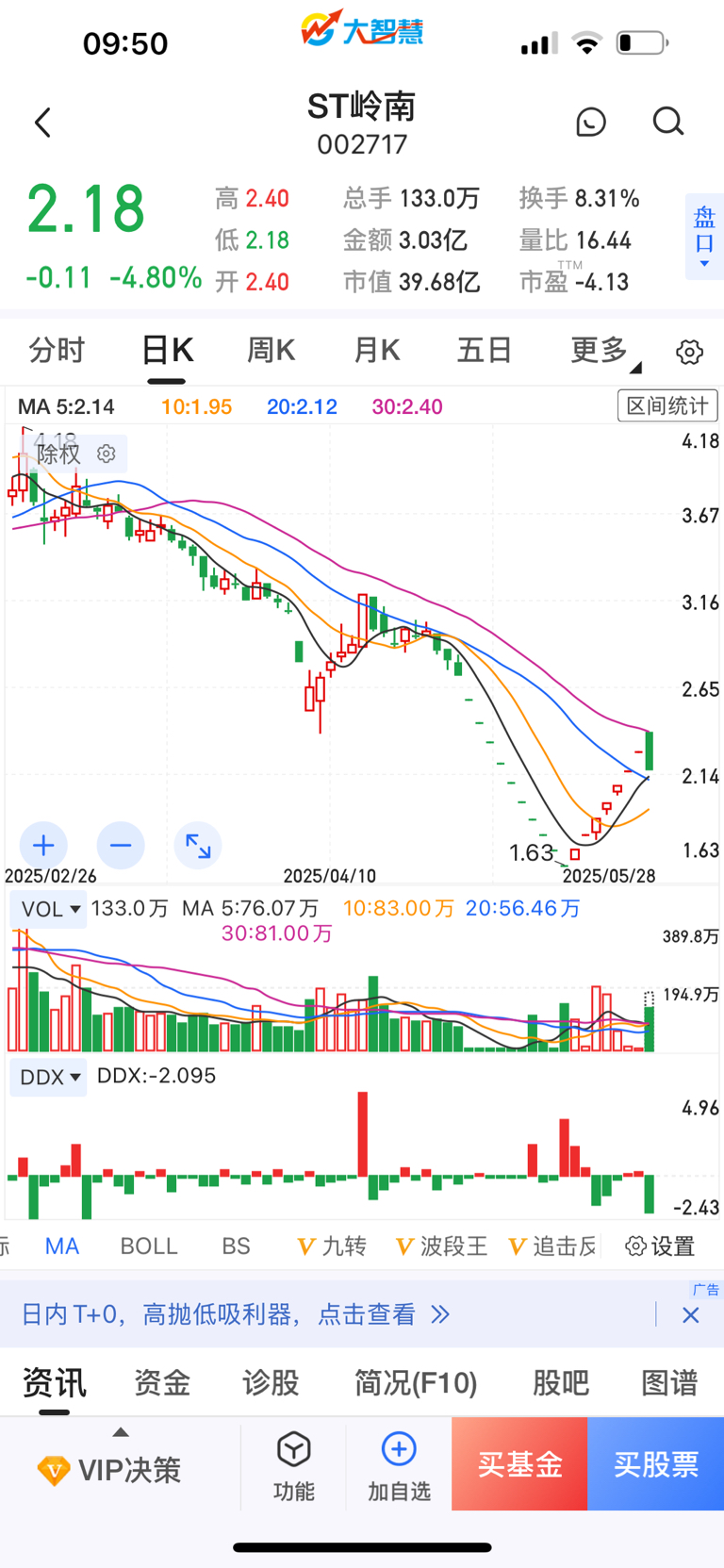Tap the 1.63 low price label
Image resolution: width=724 pixels, height=1568 pixels.
[531, 852]
